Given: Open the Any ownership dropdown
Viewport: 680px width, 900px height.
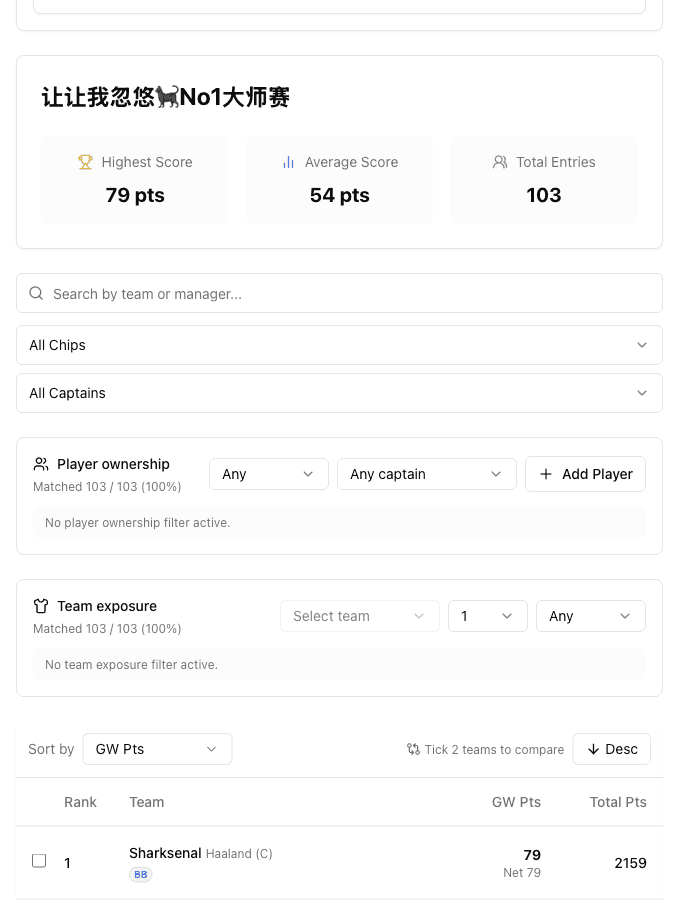Looking at the screenshot, I should tap(269, 474).
